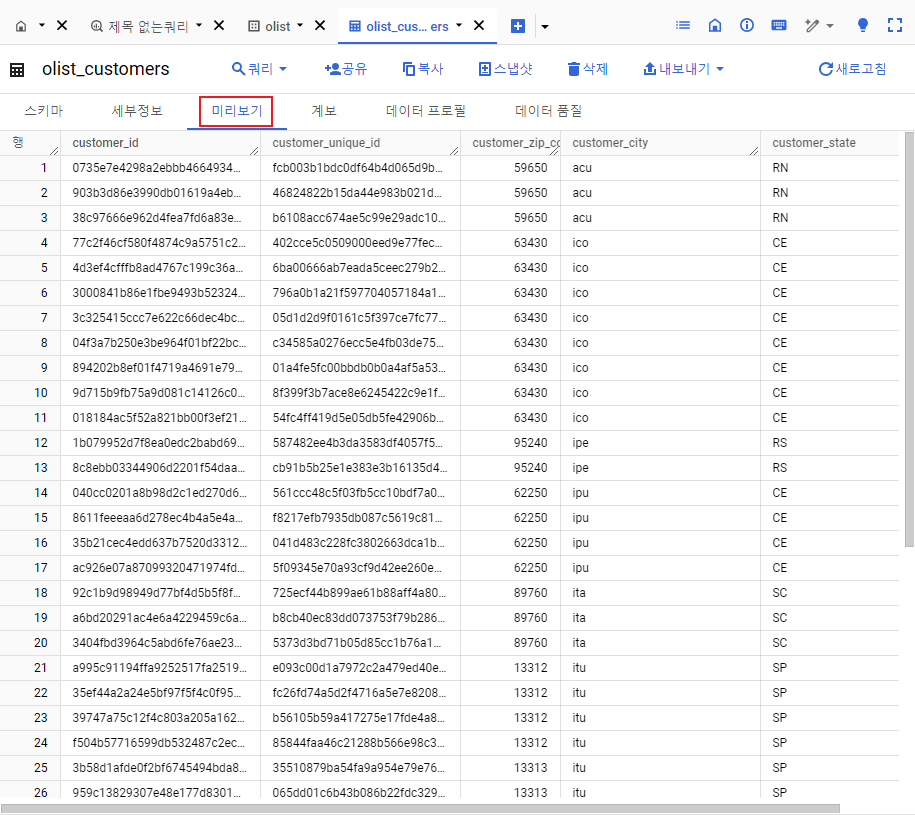Select zip code 62250 in row 14

coord(511,494)
